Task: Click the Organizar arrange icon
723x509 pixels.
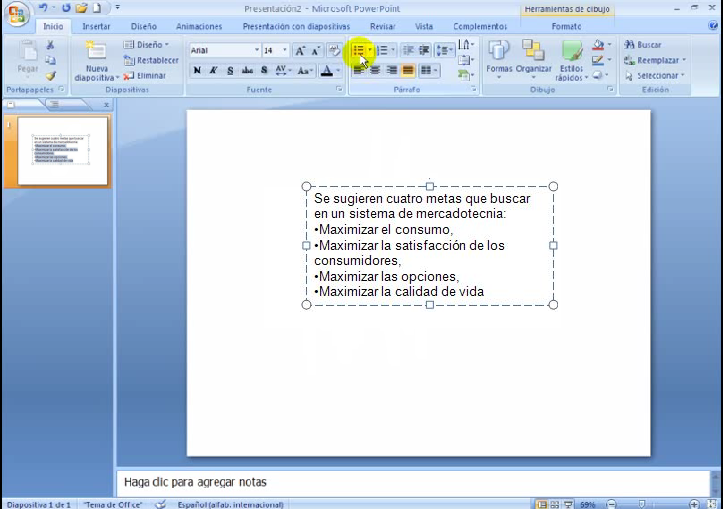Action: coord(533,60)
